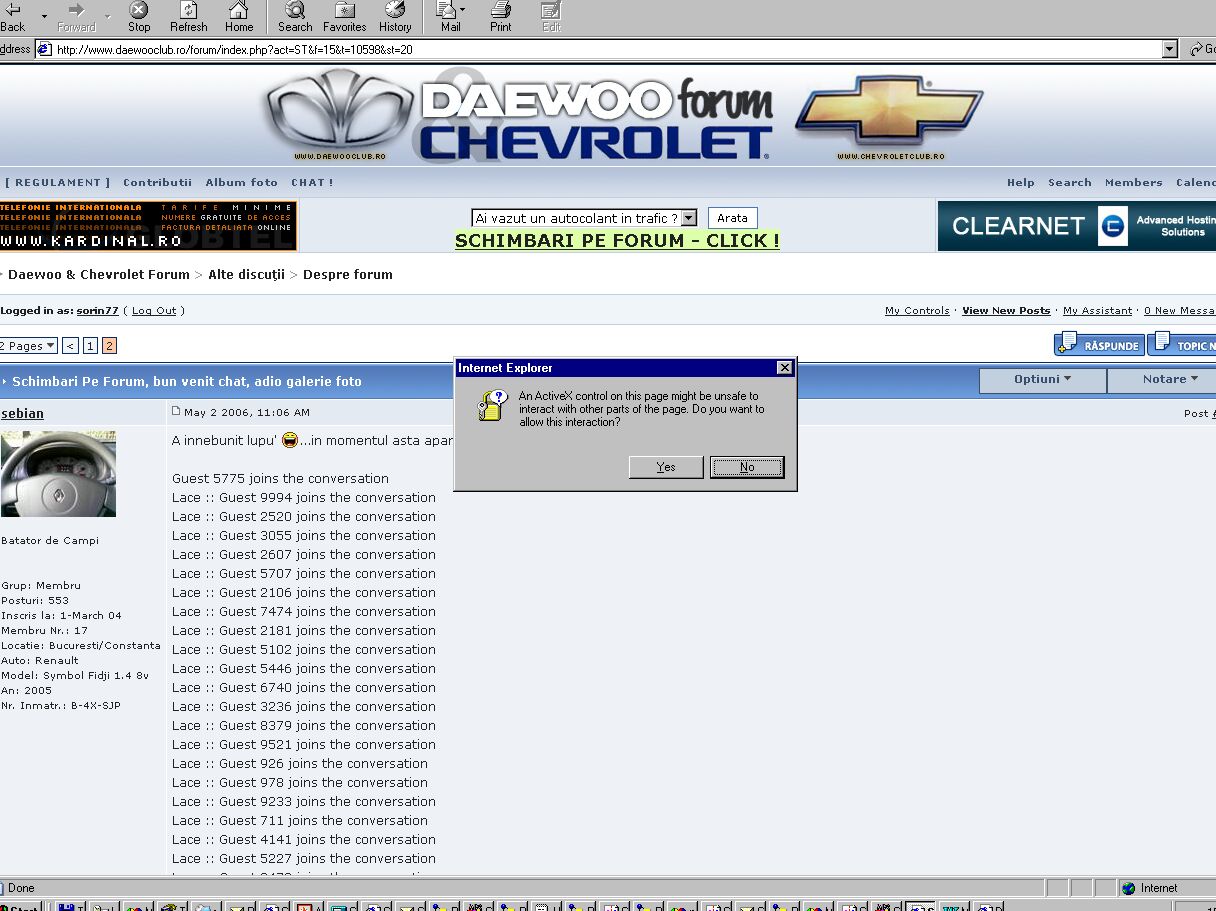The image size is (1216, 911).
Task: Click the lock warning icon in dialog
Action: (492, 405)
